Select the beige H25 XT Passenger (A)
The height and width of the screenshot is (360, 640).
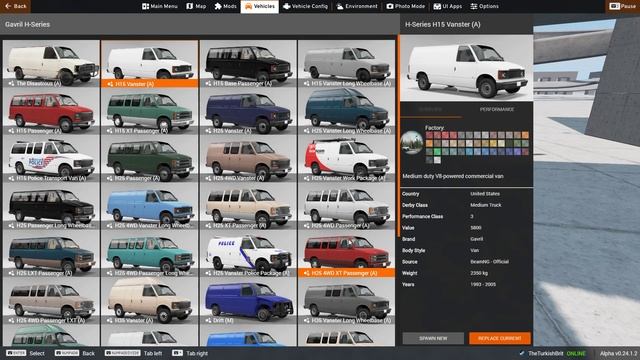click(248, 206)
